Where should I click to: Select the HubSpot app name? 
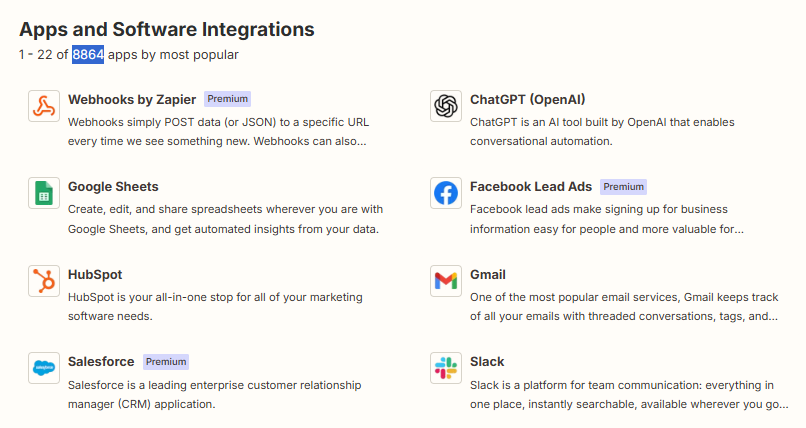click(95, 274)
